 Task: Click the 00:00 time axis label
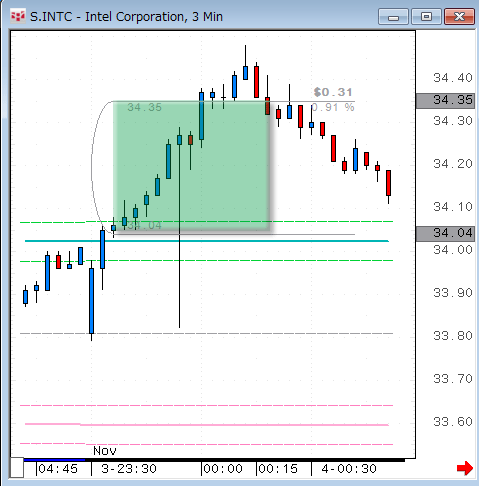point(223,469)
